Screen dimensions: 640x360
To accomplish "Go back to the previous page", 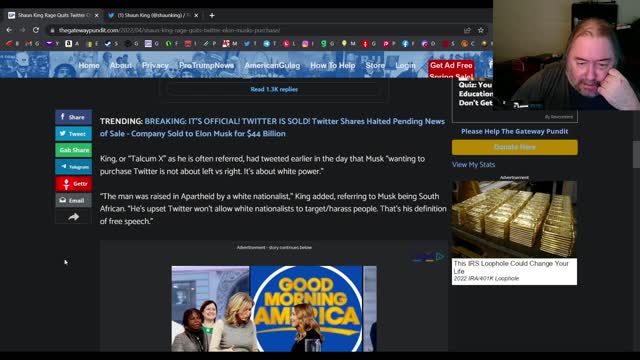I will tap(9, 30).
